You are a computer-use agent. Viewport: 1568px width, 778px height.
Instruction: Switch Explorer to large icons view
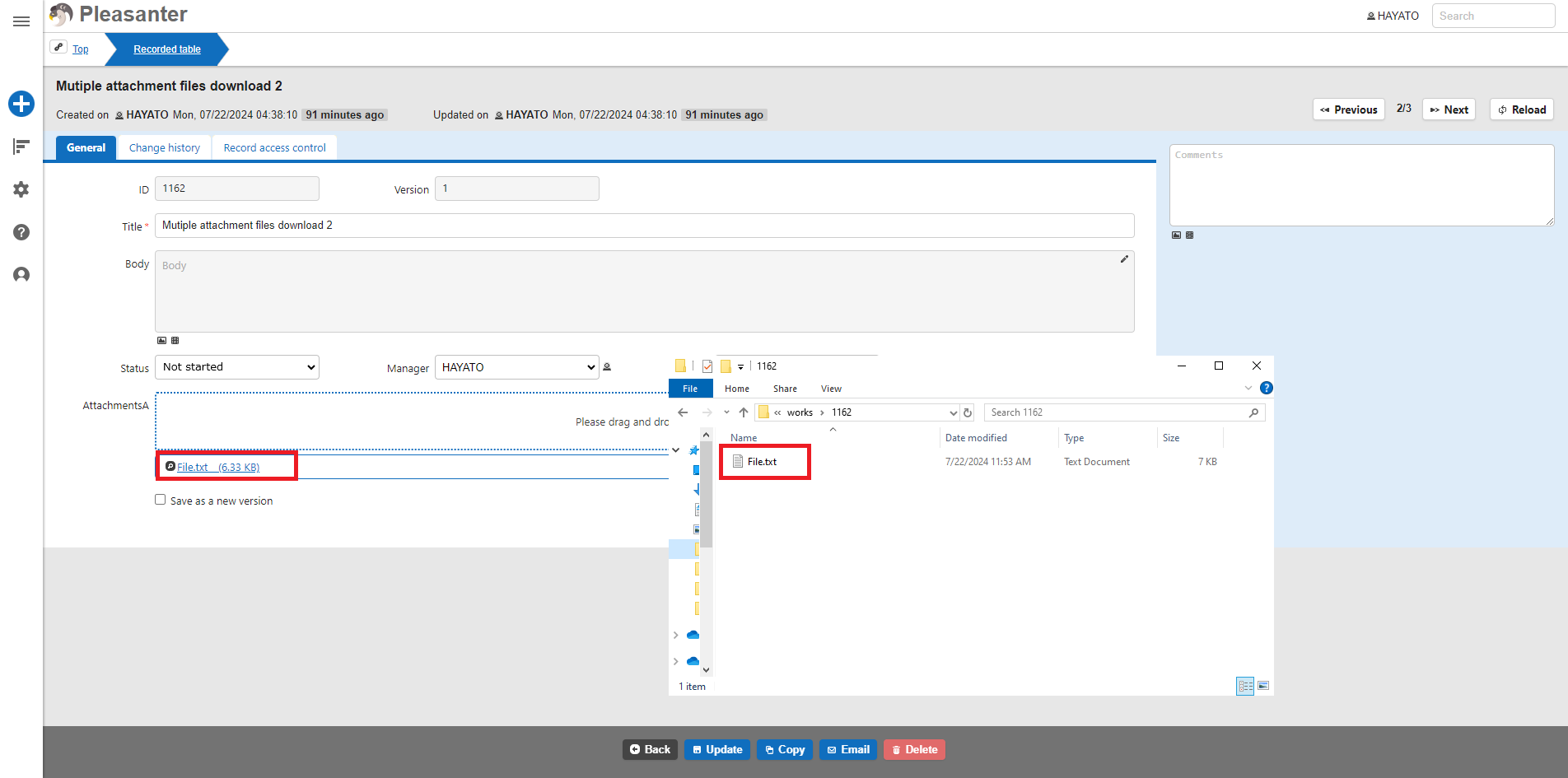pos(1263,686)
